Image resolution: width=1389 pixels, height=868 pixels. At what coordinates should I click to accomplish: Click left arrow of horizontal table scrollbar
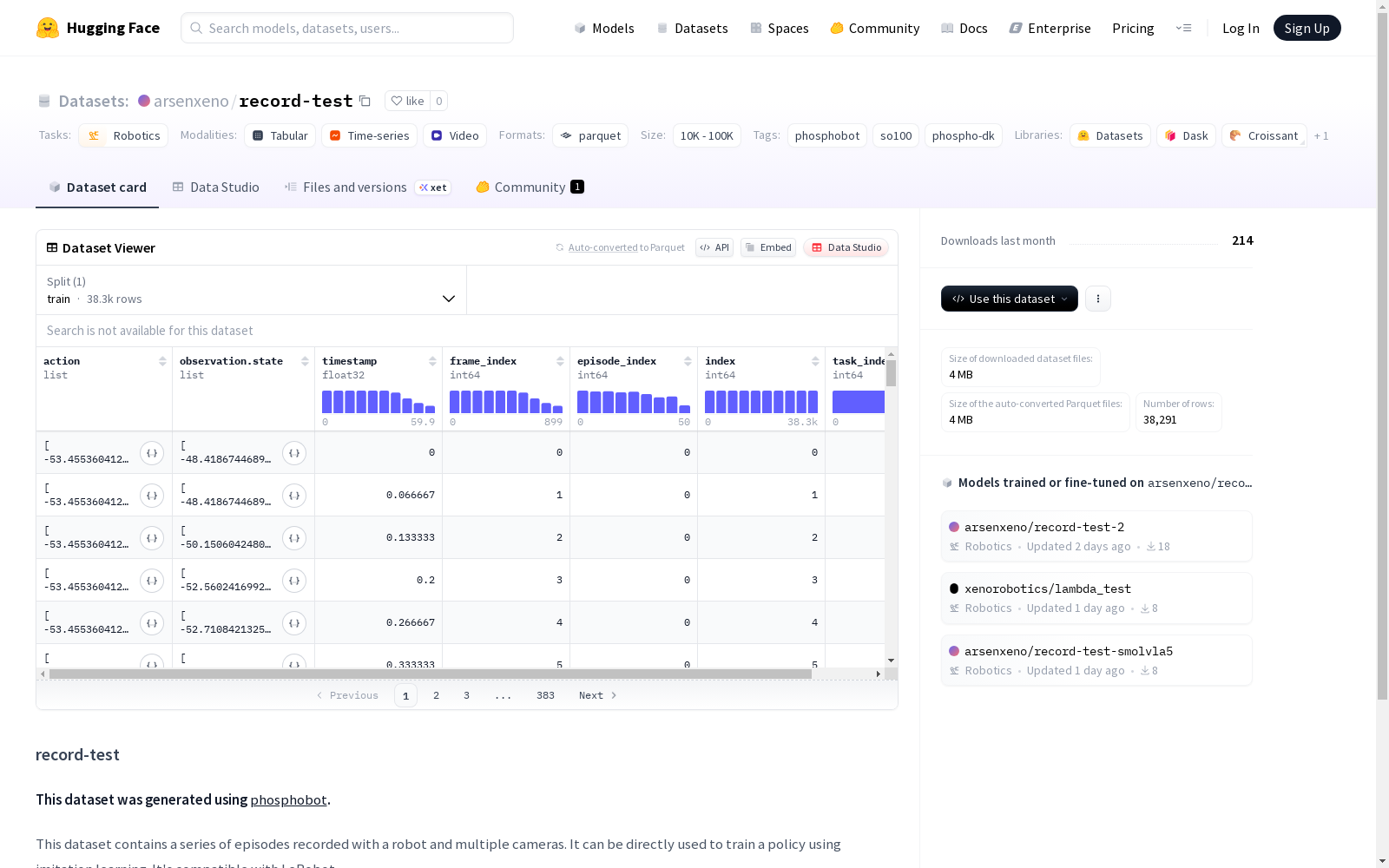tap(43, 674)
